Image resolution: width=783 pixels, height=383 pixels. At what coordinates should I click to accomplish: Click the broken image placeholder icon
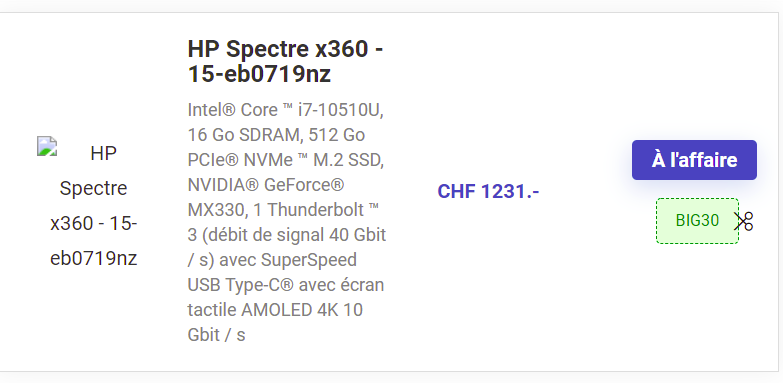click(47, 146)
